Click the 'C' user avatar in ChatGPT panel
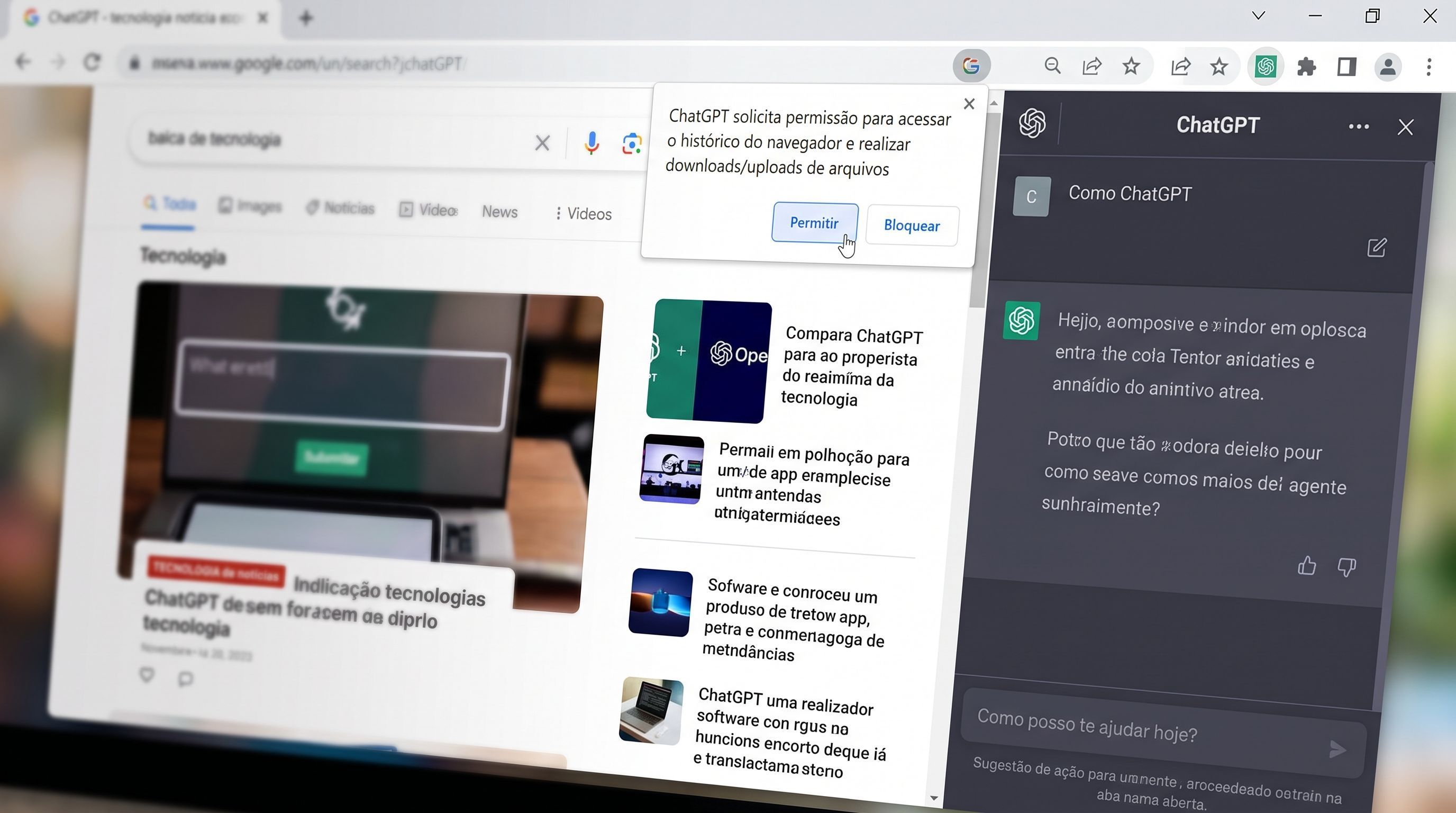The image size is (1456, 813). [1032, 196]
